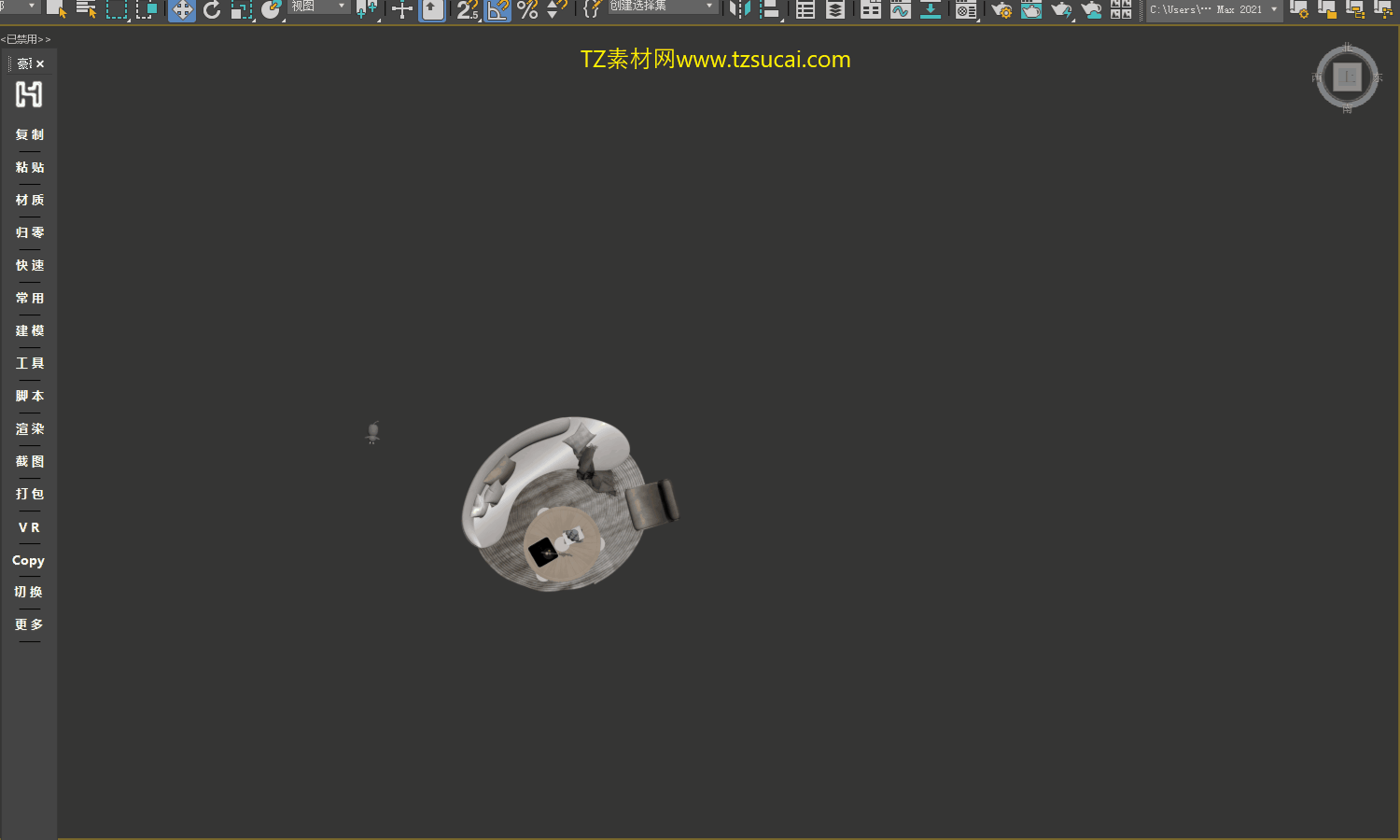This screenshot has height=840, width=1400.
Task: Toggle the Layer Explorer icon
Action: [x=835, y=9]
